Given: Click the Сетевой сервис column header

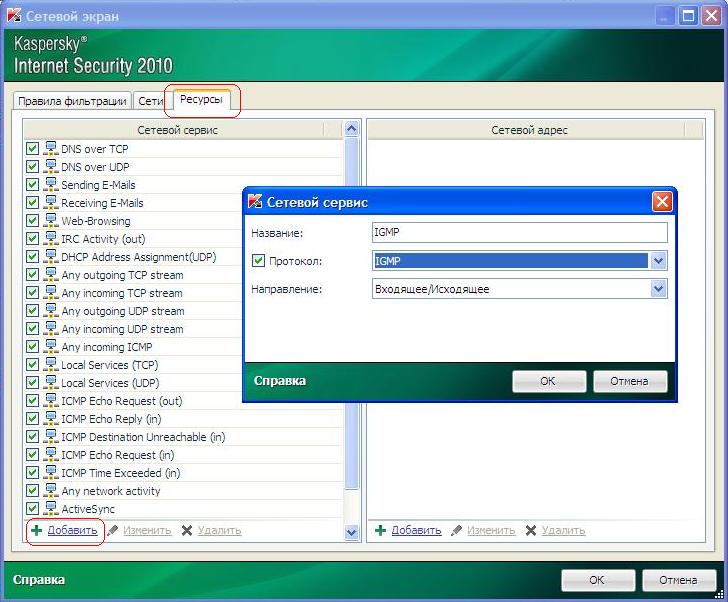Looking at the screenshot, I should pyautogui.click(x=177, y=130).
